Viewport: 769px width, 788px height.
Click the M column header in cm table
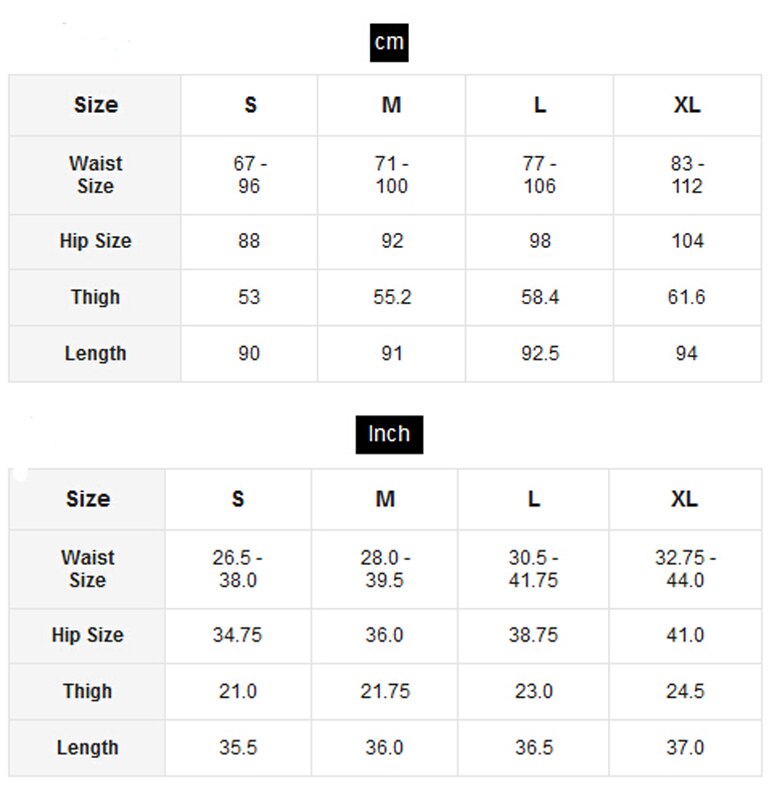391,105
